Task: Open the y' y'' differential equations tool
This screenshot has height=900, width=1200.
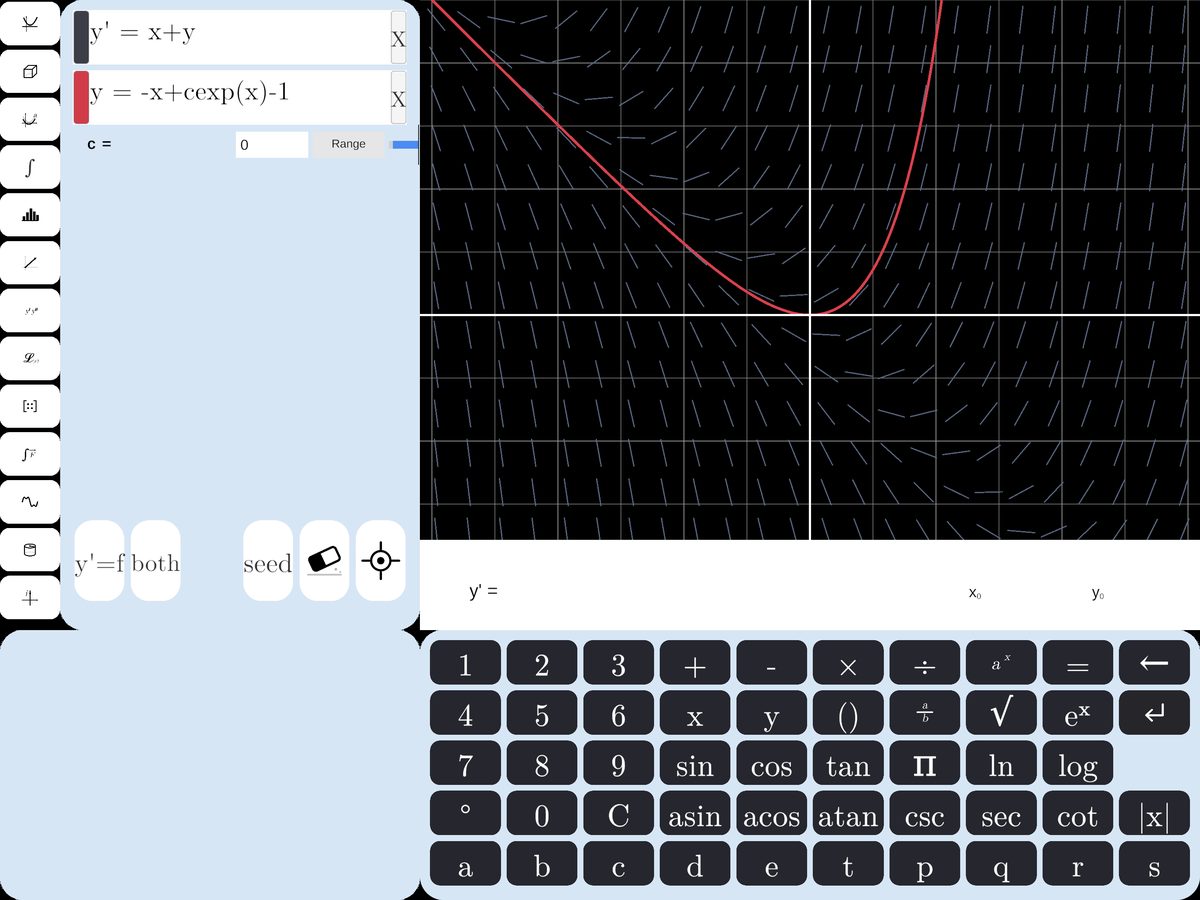Action: coord(30,311)
